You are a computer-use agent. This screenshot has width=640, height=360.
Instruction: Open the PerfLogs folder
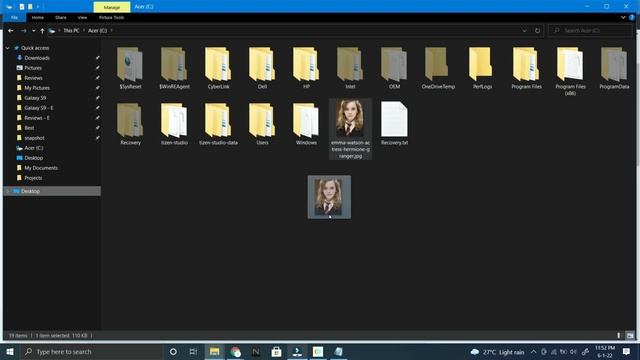482,68
